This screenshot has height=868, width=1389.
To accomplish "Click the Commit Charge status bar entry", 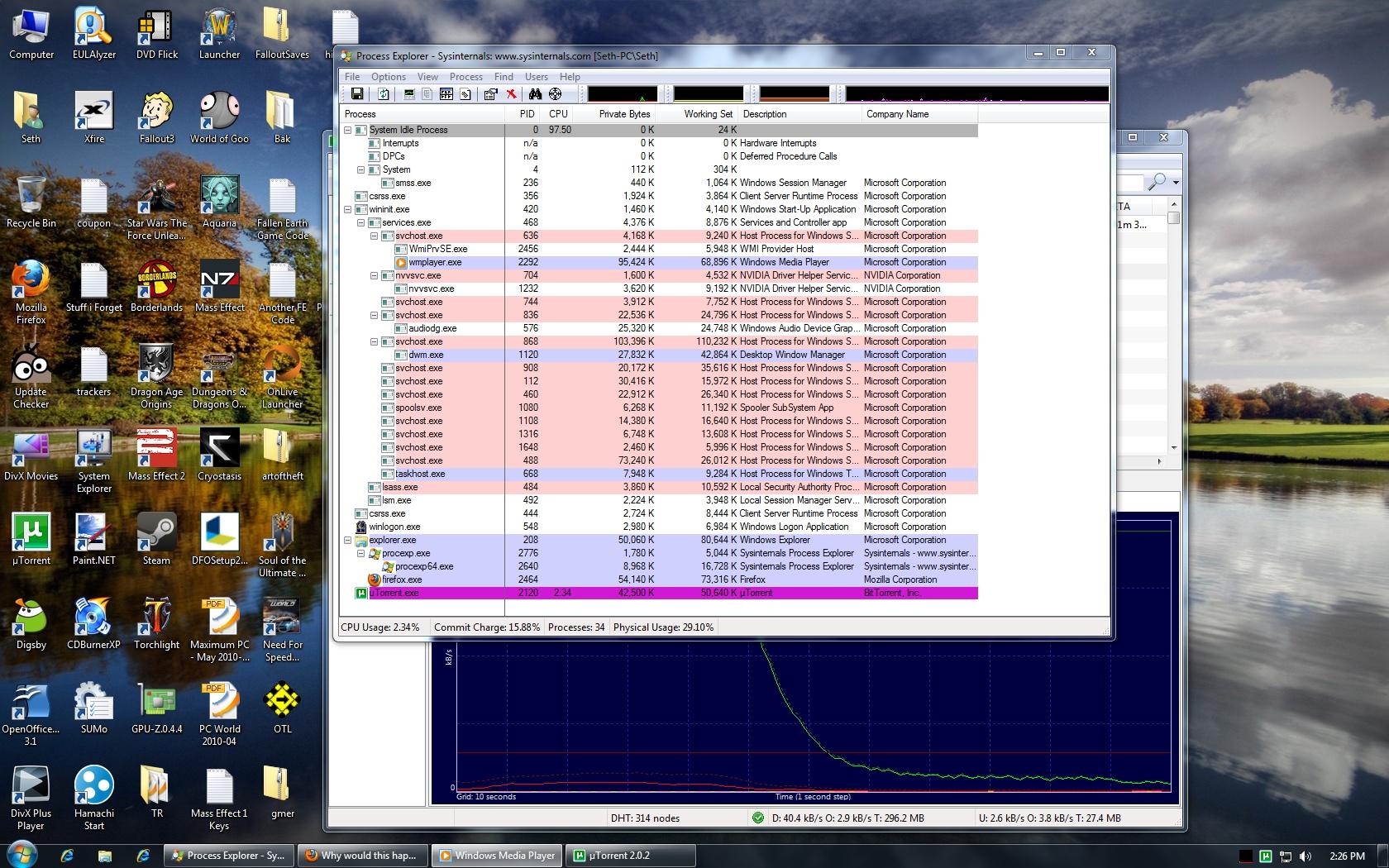I will pos(486,627).
